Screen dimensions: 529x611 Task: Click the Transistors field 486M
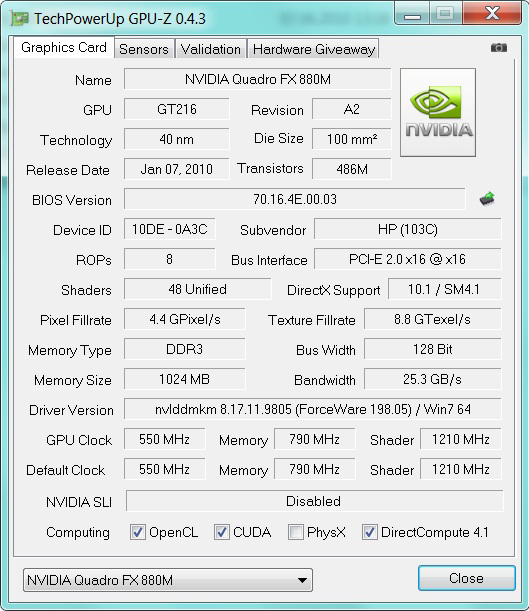pyautogui.click(x=351, y=169)
